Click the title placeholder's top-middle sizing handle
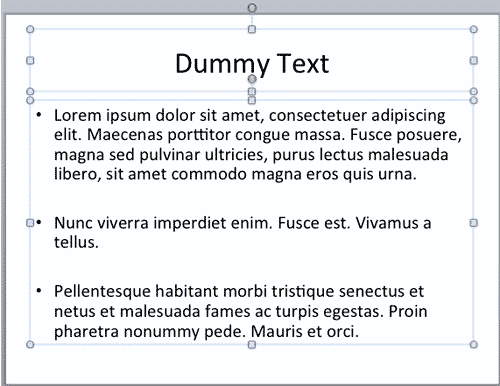500x386 pixels. click(x=252, y=29)
